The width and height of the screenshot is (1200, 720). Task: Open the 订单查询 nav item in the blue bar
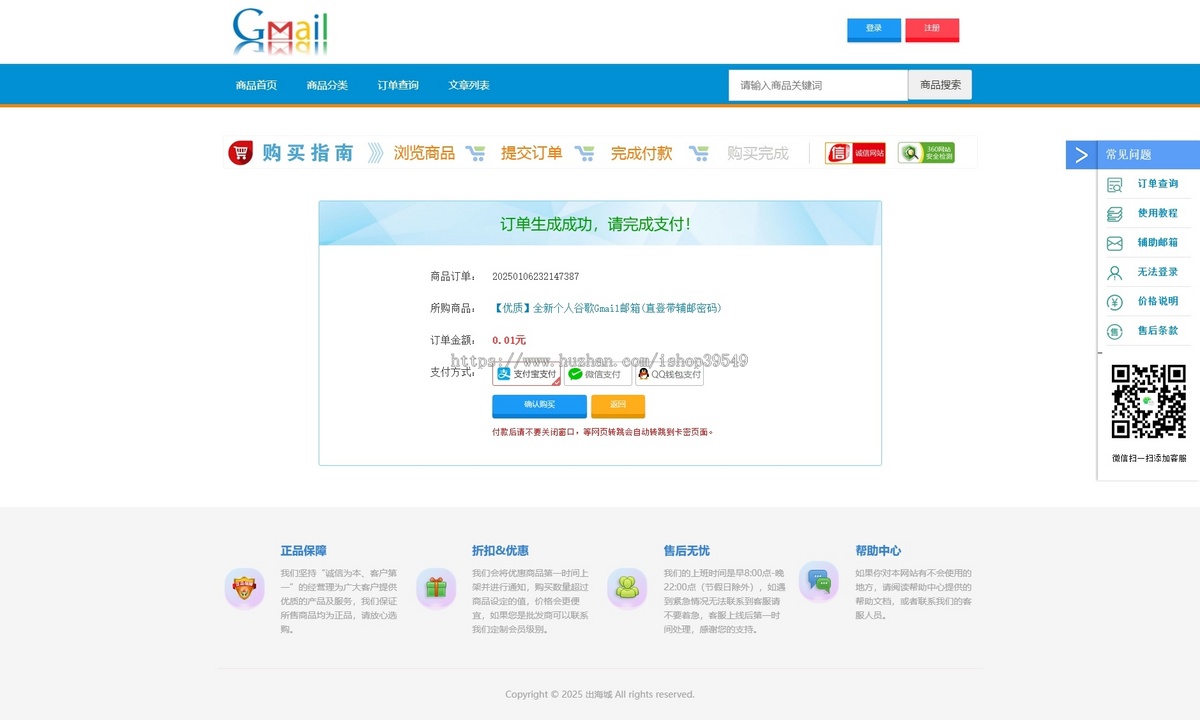398,85
